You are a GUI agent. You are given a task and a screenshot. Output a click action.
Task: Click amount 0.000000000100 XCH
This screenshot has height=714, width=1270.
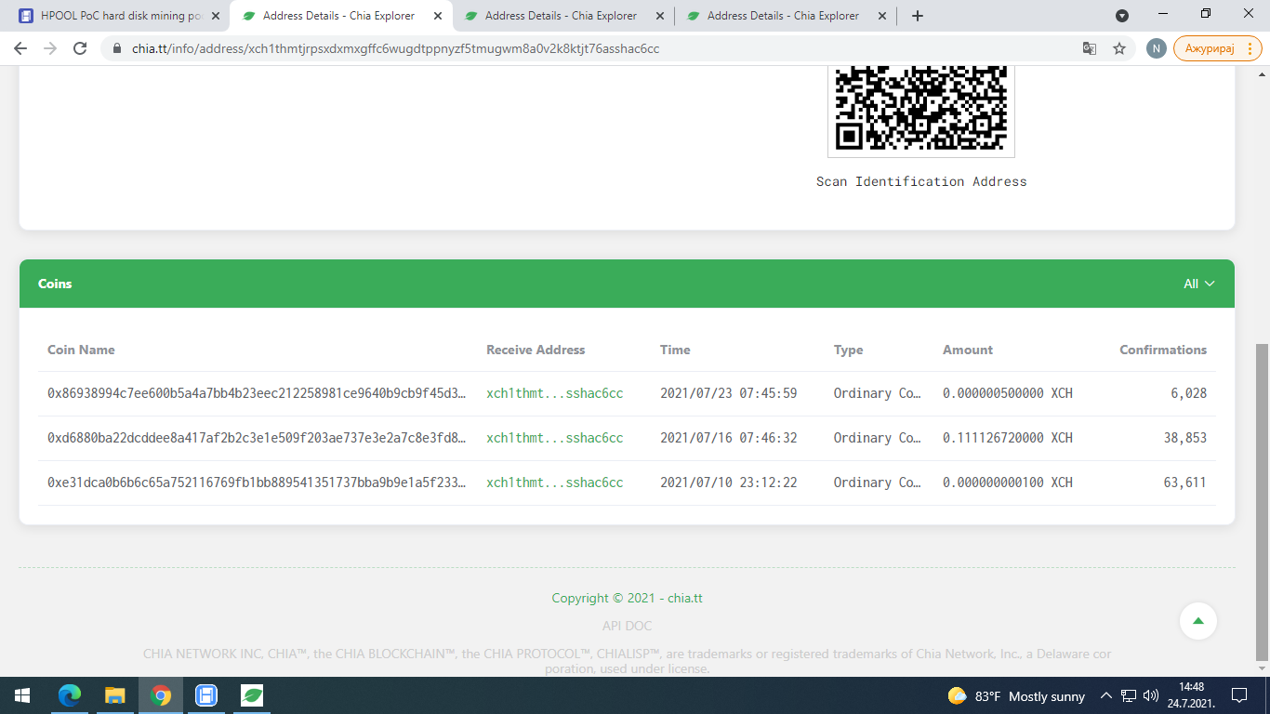point(1007,482)
